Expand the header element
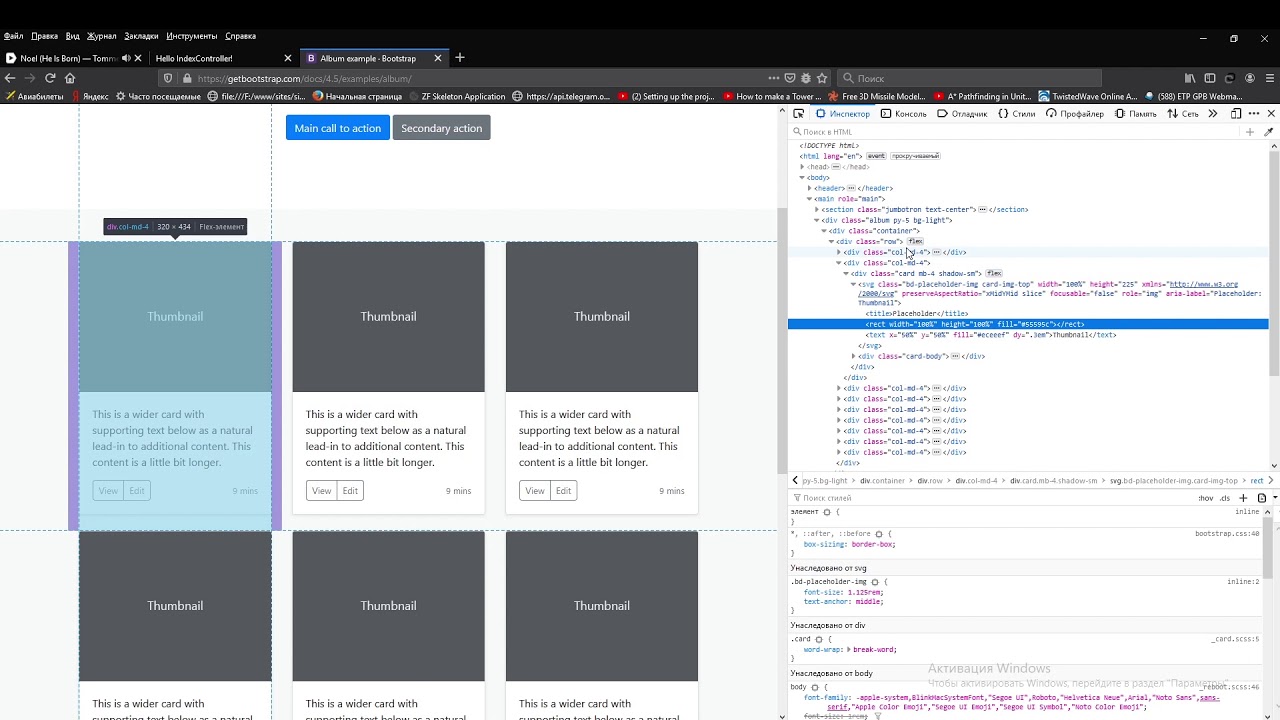This screenshot has width=1280, height=720. [x=810, y=188]
